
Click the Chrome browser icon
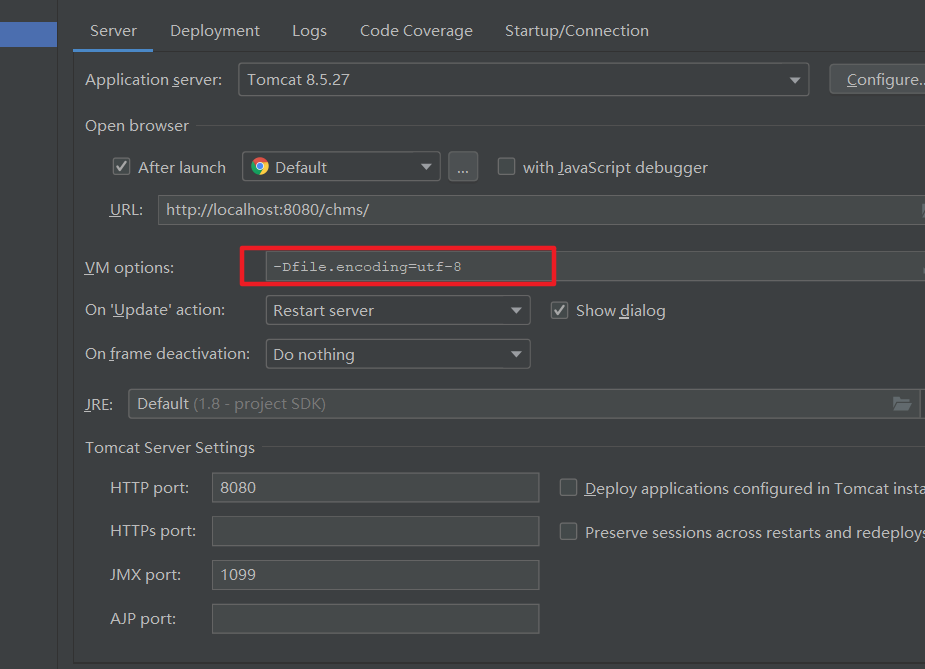pyautogui.click(x=260, y=167)
